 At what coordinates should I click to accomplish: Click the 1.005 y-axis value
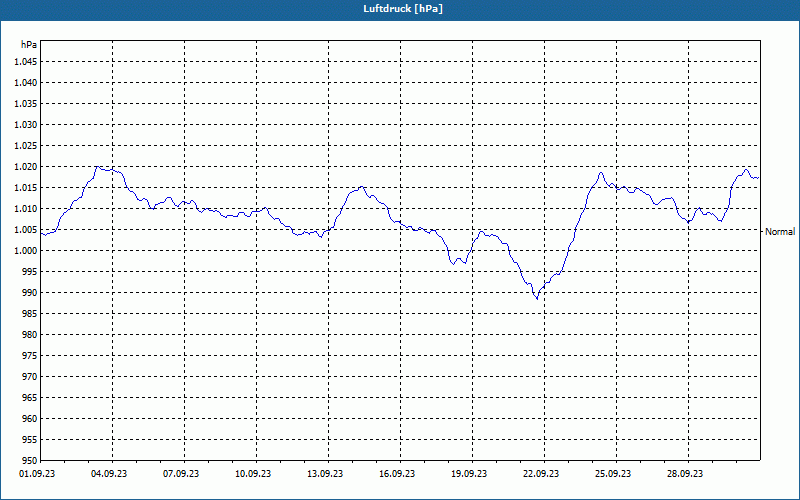point(26,230)
